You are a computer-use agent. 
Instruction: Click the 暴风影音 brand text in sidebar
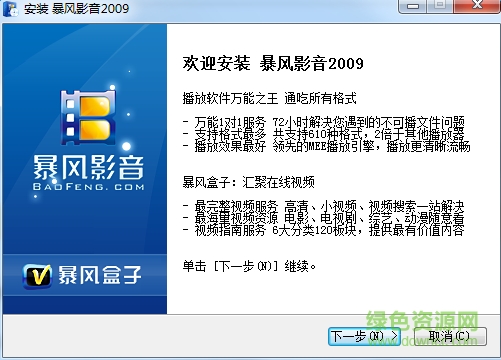click(x=89, y=167)
